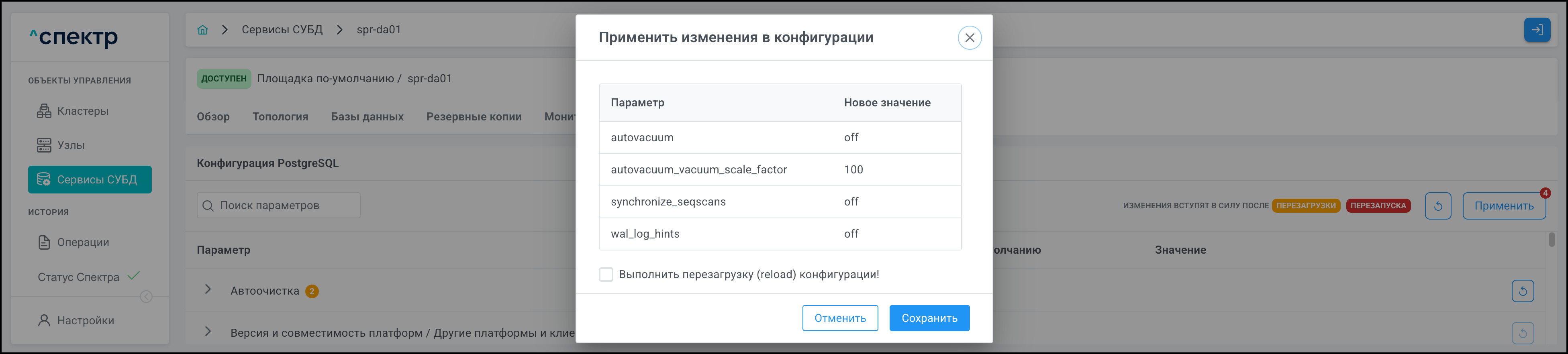Collapse the sidebar with arrow toggle
This screenshot has height=354, width=1568.
tap(146, 297)
